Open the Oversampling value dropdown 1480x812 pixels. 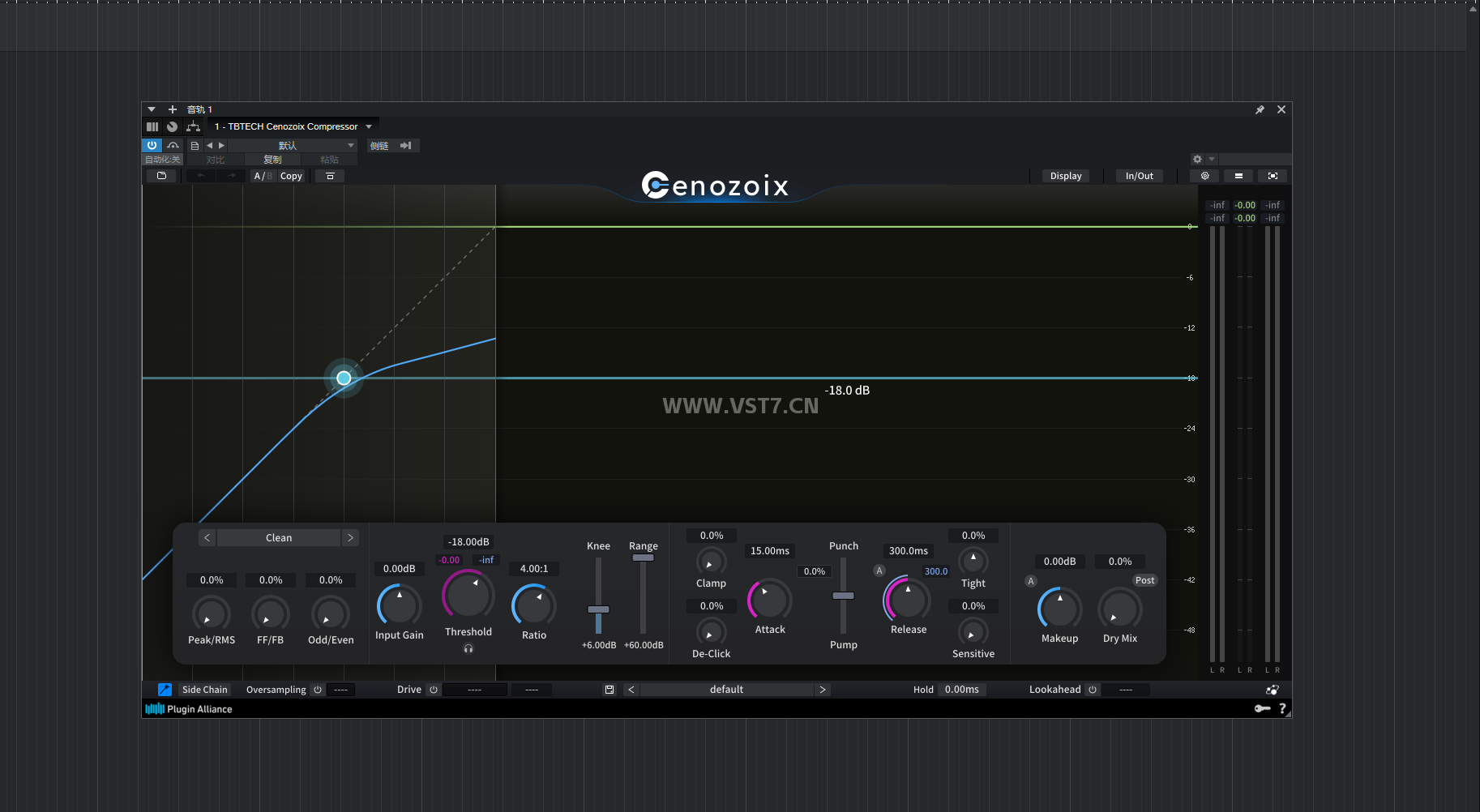[x=341, y=690]
